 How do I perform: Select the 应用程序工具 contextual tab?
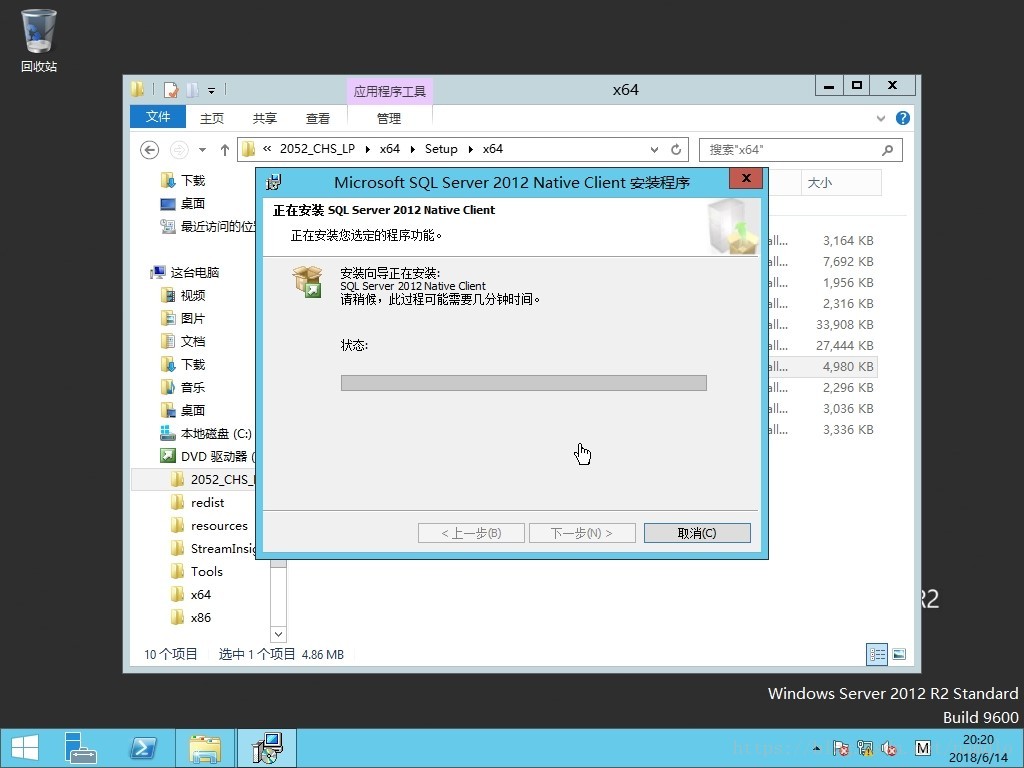[x=389, y=91]
